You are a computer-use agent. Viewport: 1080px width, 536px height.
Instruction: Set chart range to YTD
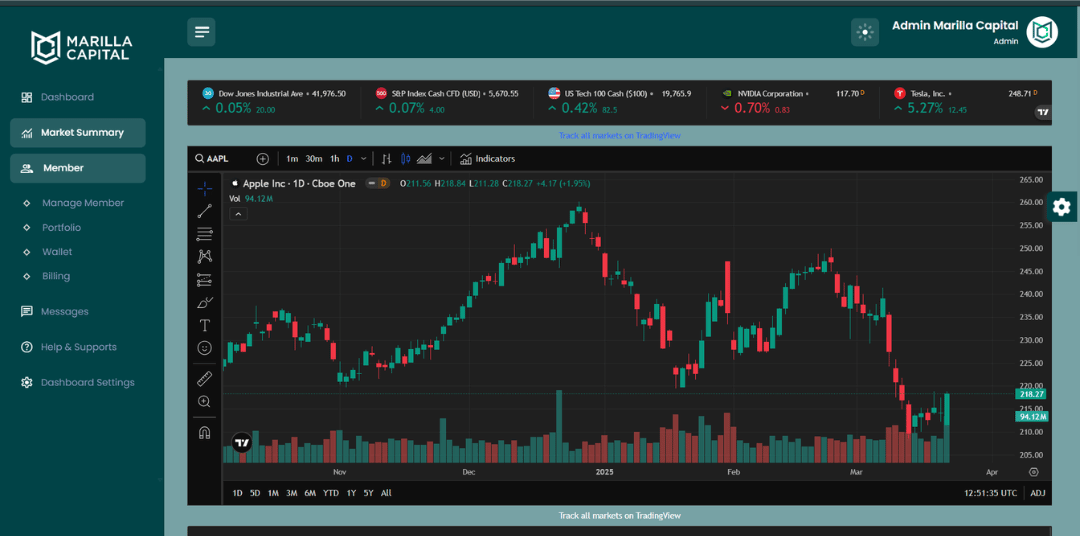coord(331,493)
